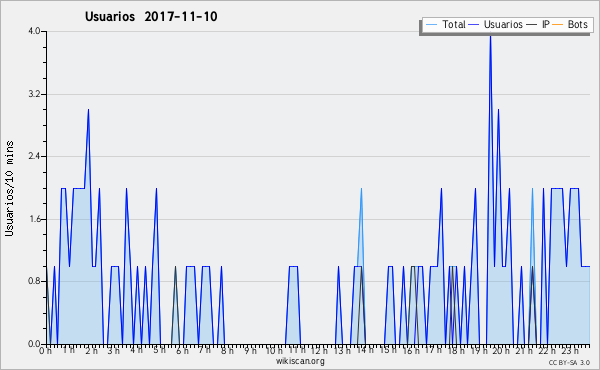The height and width of the screenshot is (370, 600).
Task: Click the Usuarios legend label
Action: click(x=503, y=24)
